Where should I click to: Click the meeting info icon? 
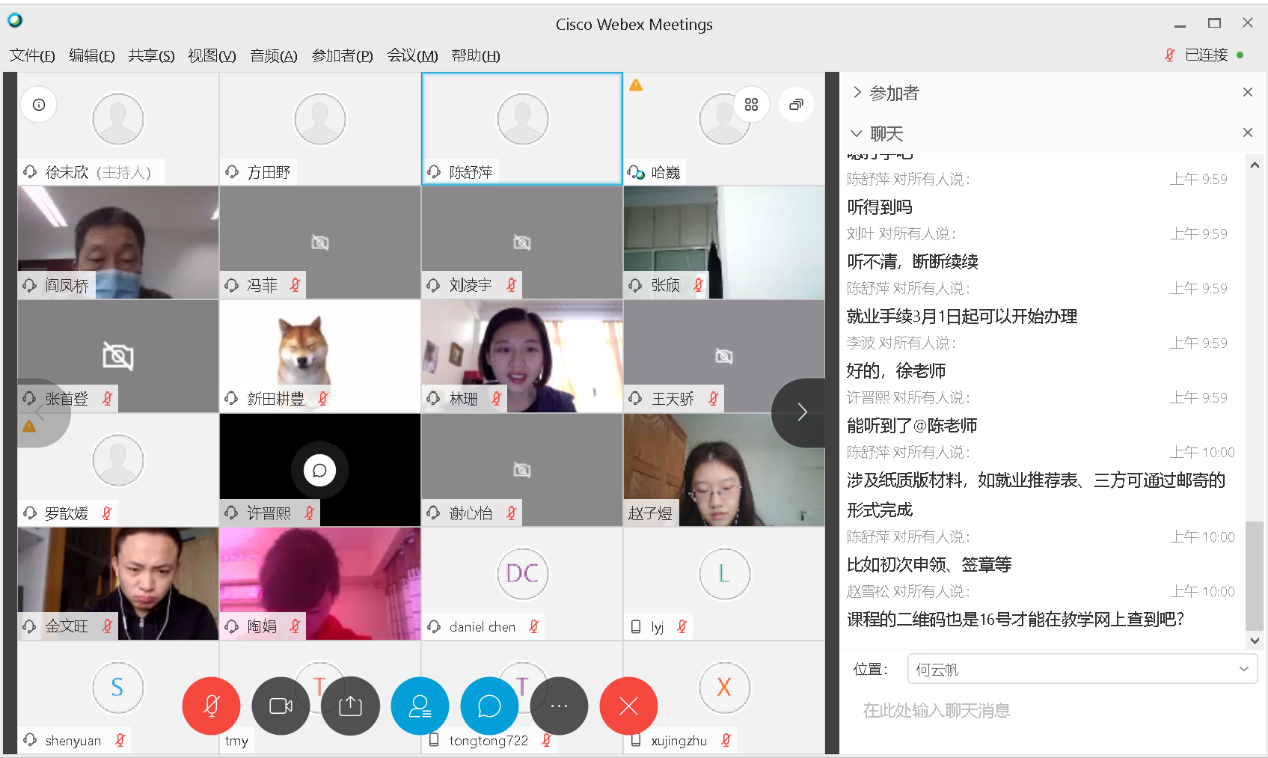point(39,104)
